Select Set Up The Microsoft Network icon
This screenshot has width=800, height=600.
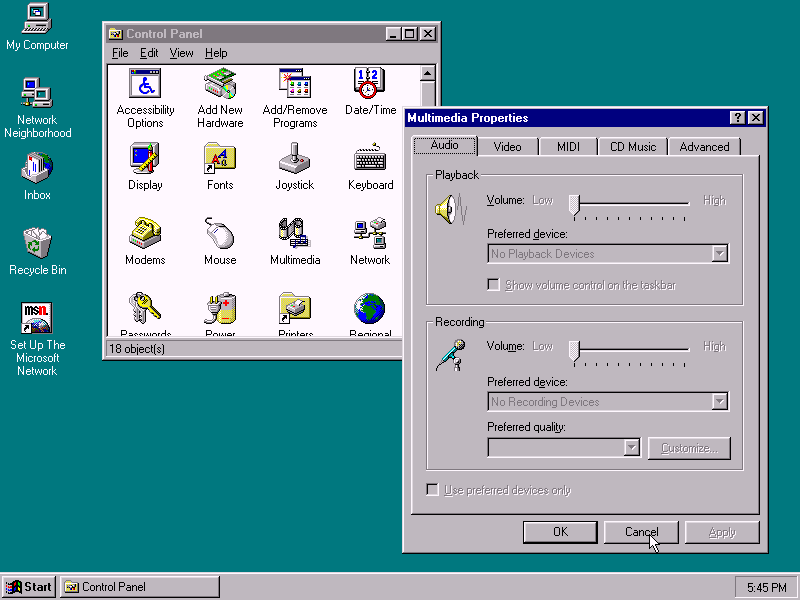coord(37,318)
